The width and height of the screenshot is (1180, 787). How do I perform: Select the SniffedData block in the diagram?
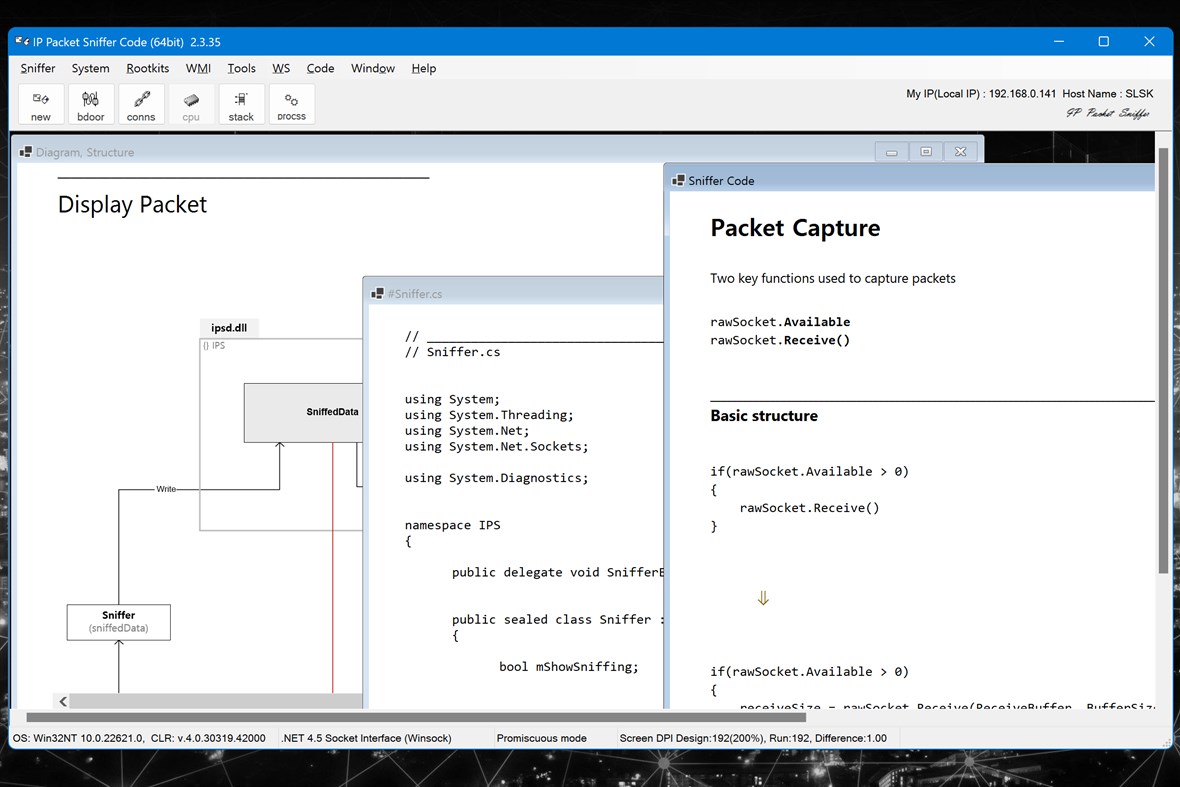pyautogui.click(x=332, y=411)
